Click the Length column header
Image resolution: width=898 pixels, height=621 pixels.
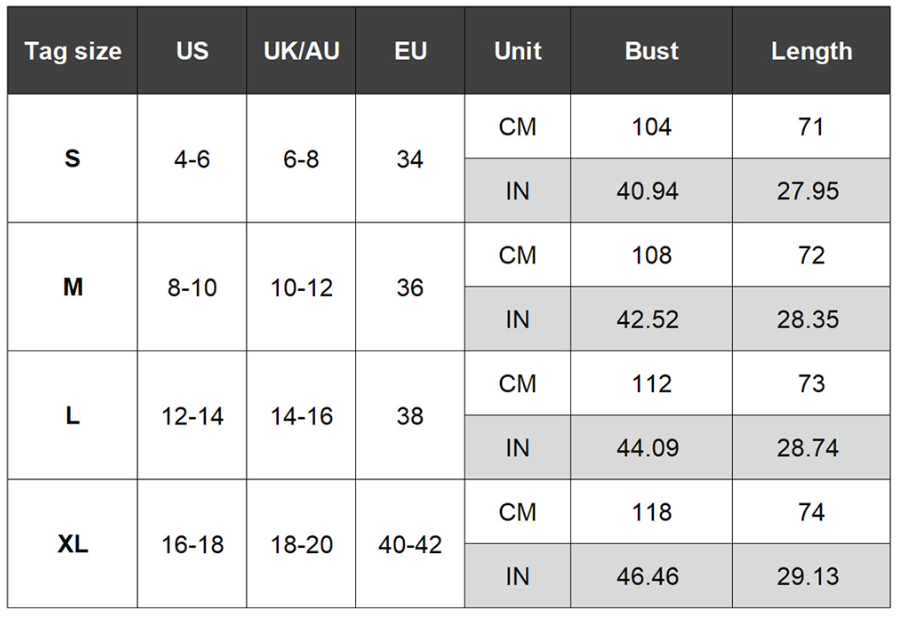[812, 51]
